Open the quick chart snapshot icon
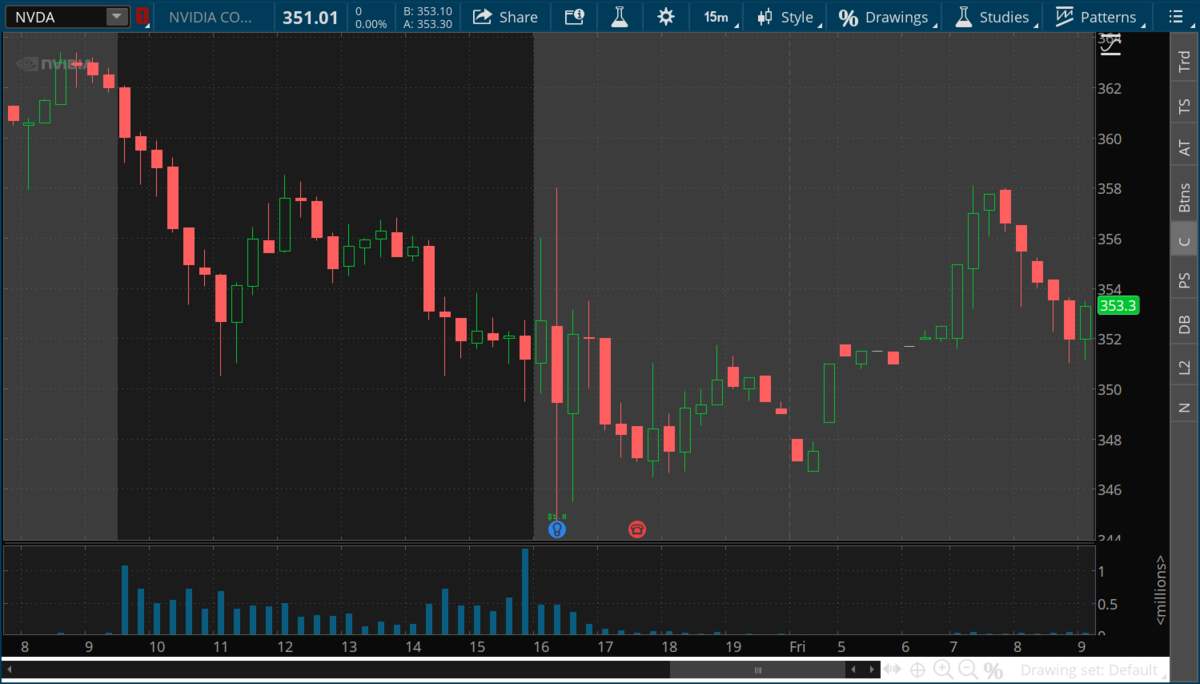 tap(574, 17)
